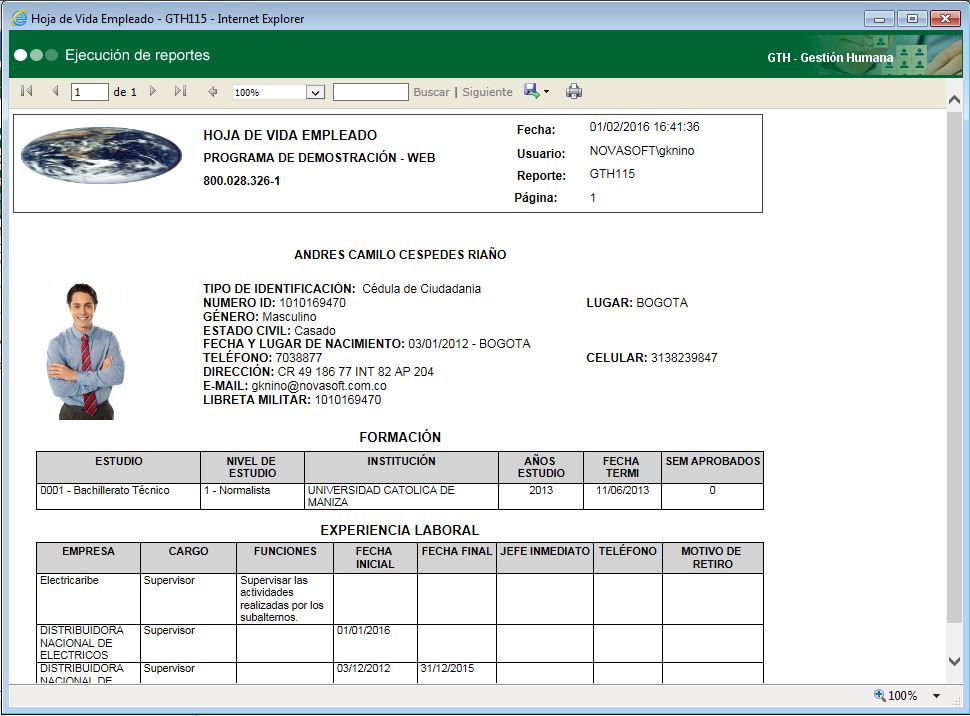
Task: Click the INSTITUCIÓN column header
Action: click(x=401, y=467)
